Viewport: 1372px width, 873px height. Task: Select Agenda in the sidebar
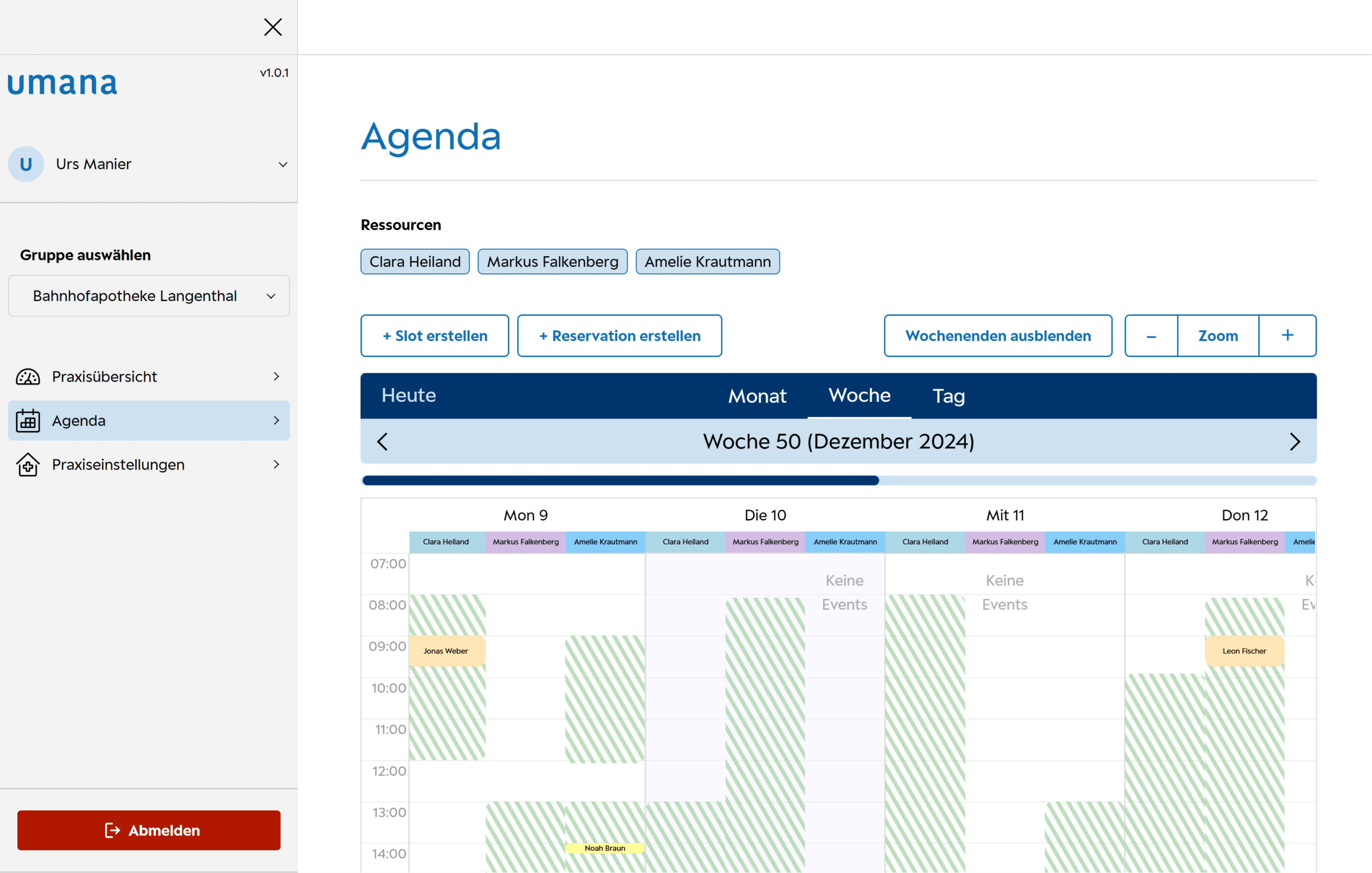(148, 421)
